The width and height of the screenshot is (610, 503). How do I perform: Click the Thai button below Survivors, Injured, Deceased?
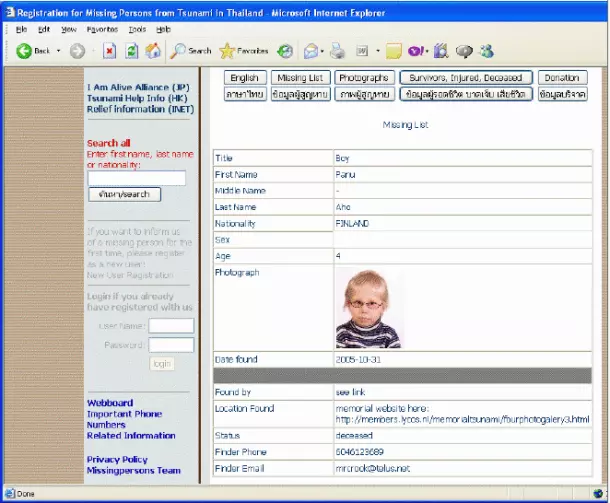(466, 94)
